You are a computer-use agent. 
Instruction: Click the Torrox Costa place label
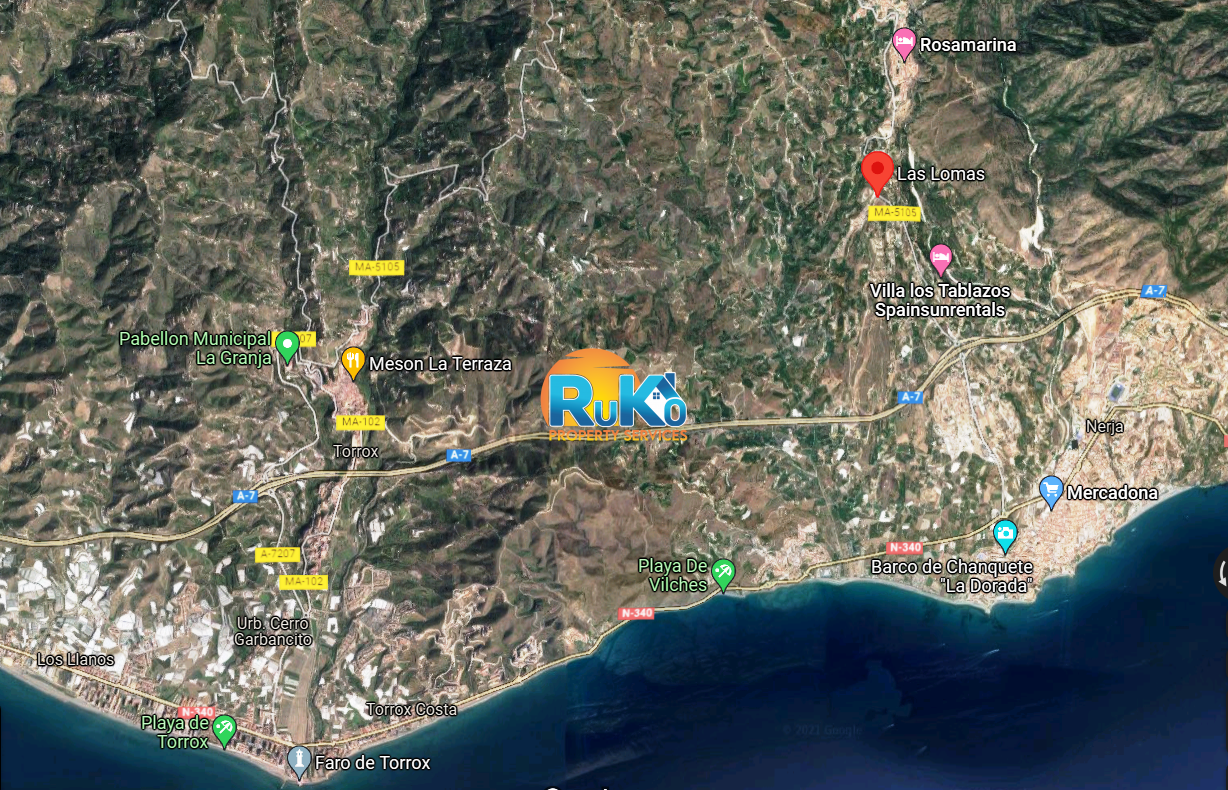412,709
